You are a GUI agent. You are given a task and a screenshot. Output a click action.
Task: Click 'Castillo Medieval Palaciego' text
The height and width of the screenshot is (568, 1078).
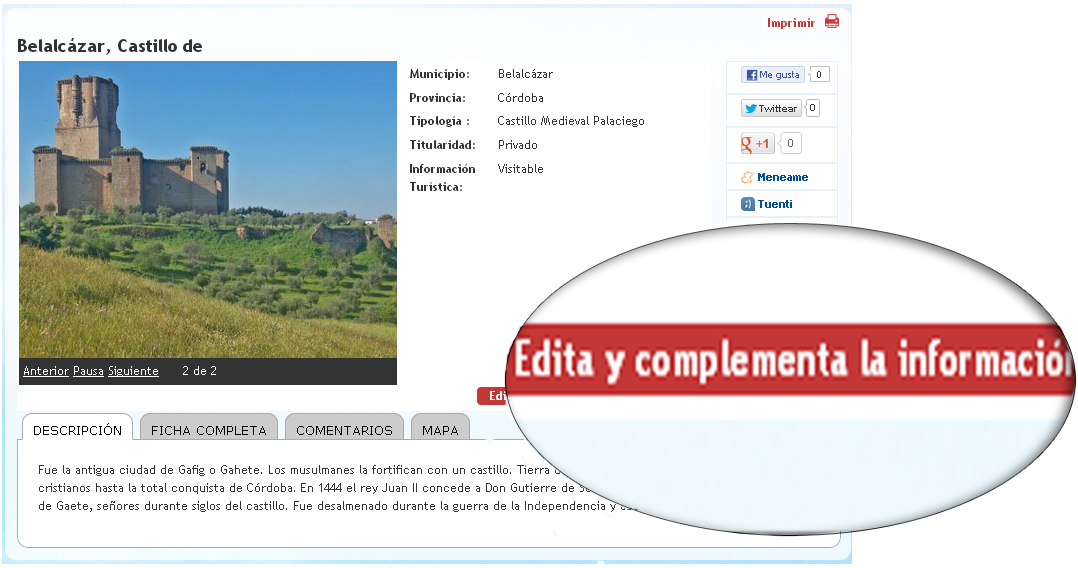pos(571,121)
